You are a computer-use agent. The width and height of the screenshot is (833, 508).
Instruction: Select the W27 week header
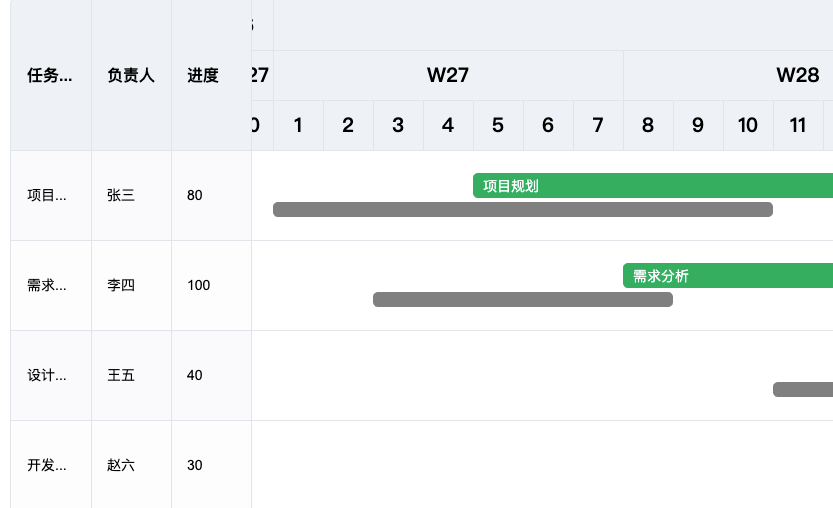coord(448,75)
